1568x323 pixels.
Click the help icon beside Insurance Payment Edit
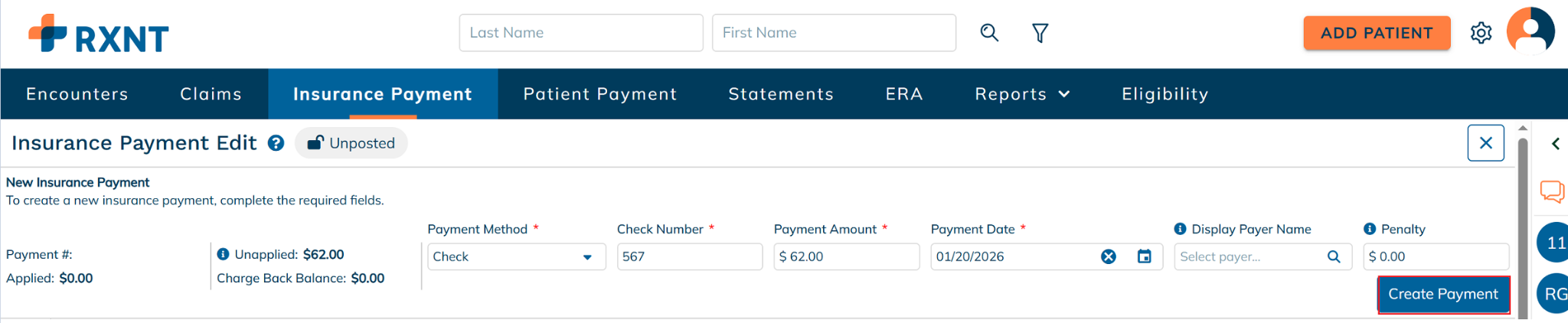(276, 143)
